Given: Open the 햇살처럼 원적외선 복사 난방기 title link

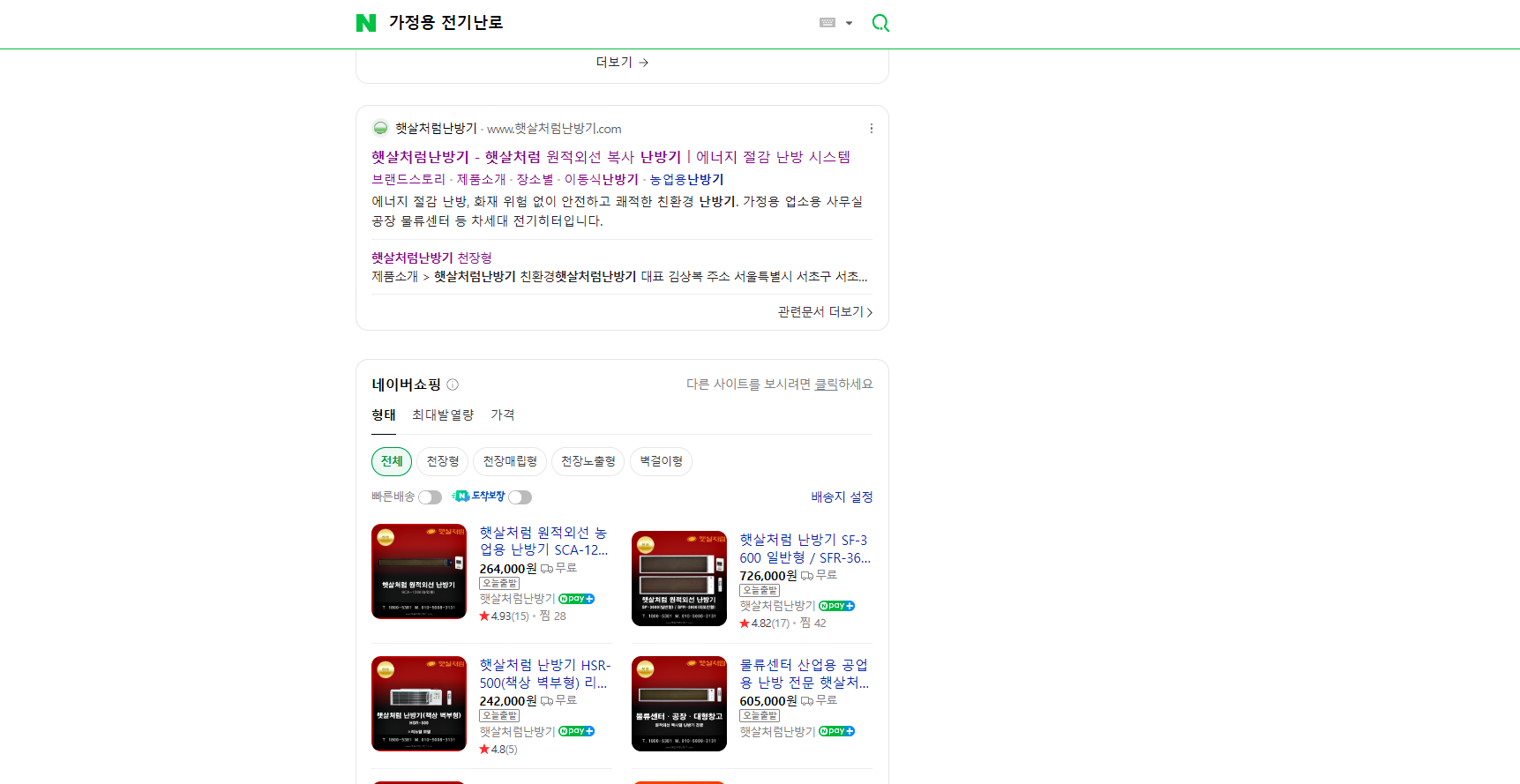Looking at the screenshot, I should pyautogui.click(x=610, y=157).
